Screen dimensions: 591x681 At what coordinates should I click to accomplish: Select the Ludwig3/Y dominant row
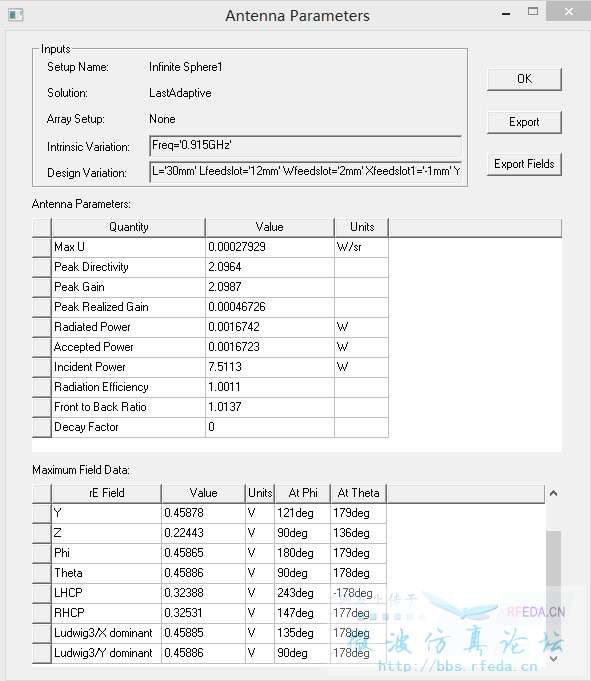209,653
